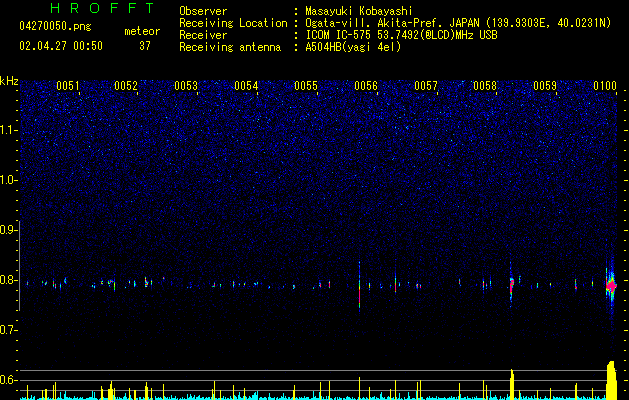Click the meteor count 37
This screenshot has height=400, width=629.
[145, 46]
